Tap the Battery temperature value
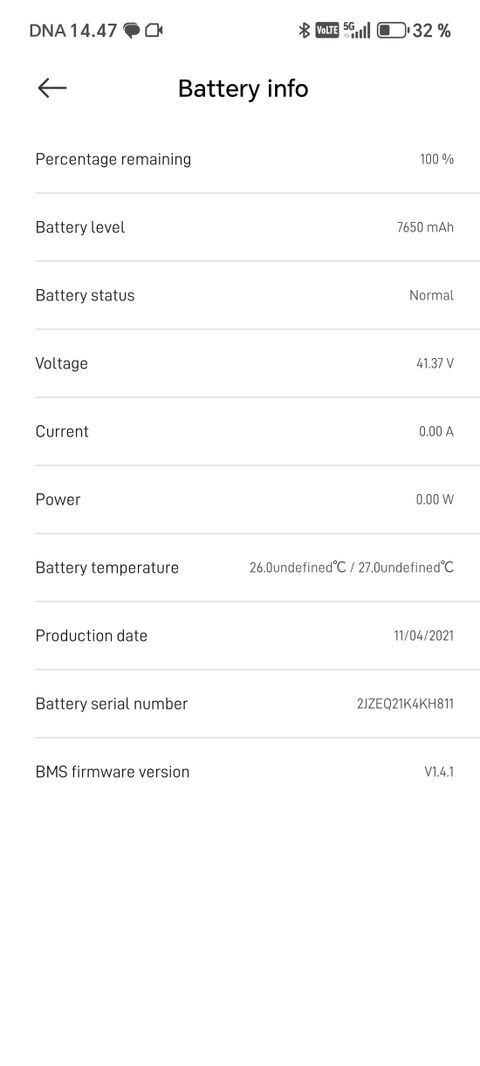The width and height of the screenshot is (480, 1066). pos(352,567)
